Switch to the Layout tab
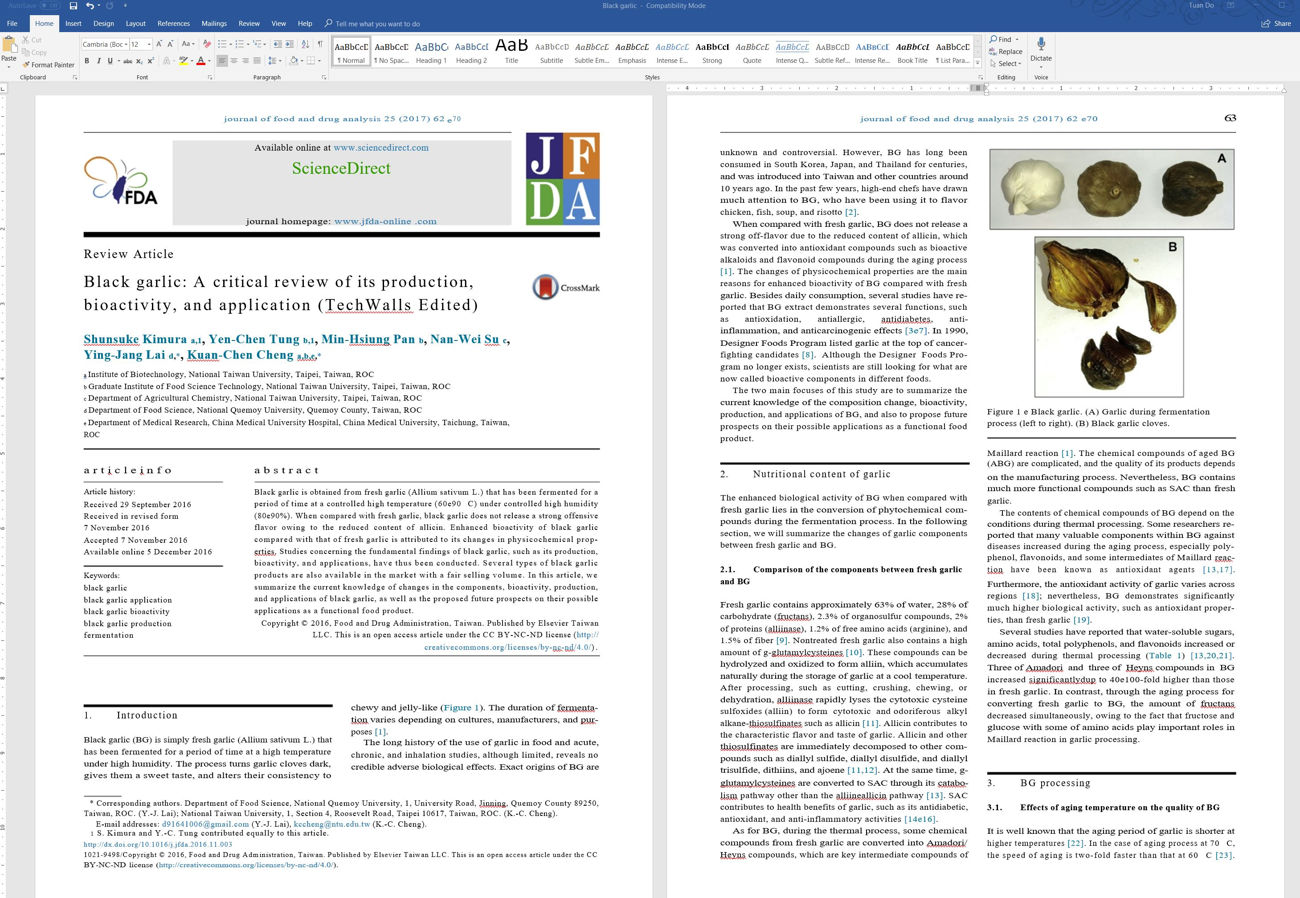Viewport: 1300px width, 898px height. (x=135, y=23)
